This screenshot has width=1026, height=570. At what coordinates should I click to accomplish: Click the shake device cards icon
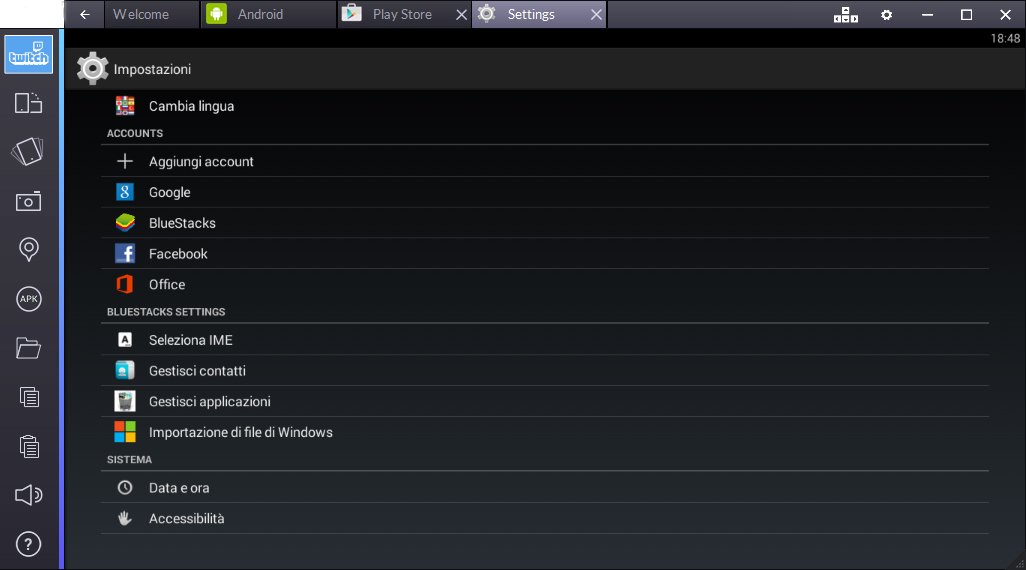coord(28,151)
